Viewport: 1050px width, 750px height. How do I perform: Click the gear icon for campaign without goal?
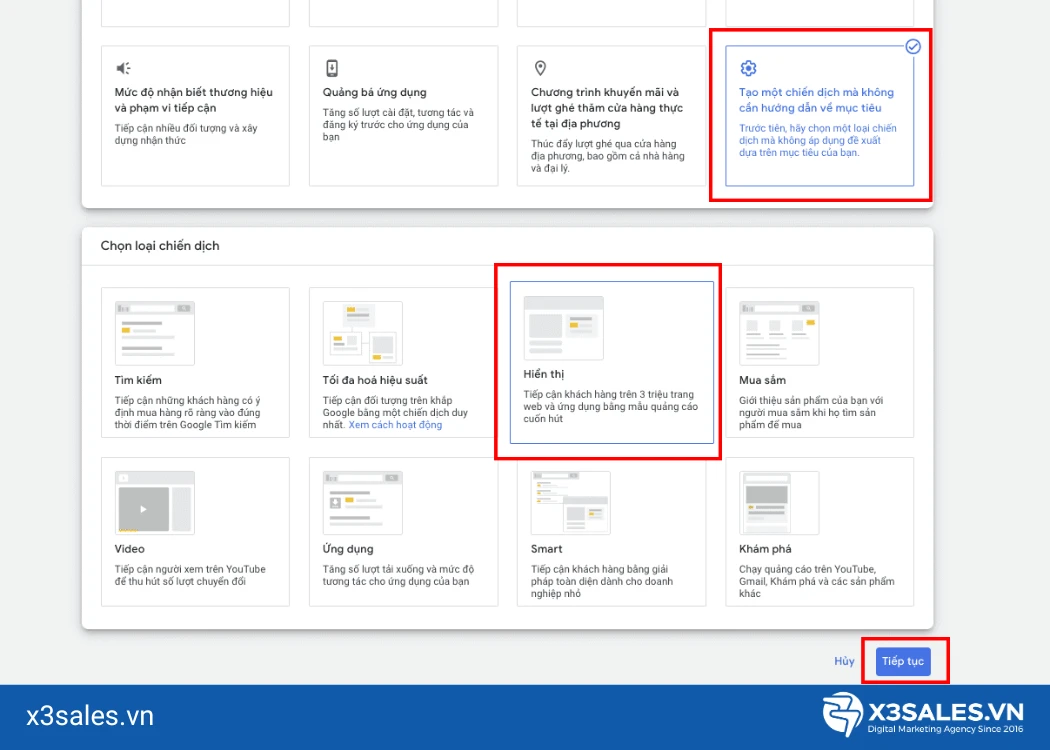click(x=748, y=68)
